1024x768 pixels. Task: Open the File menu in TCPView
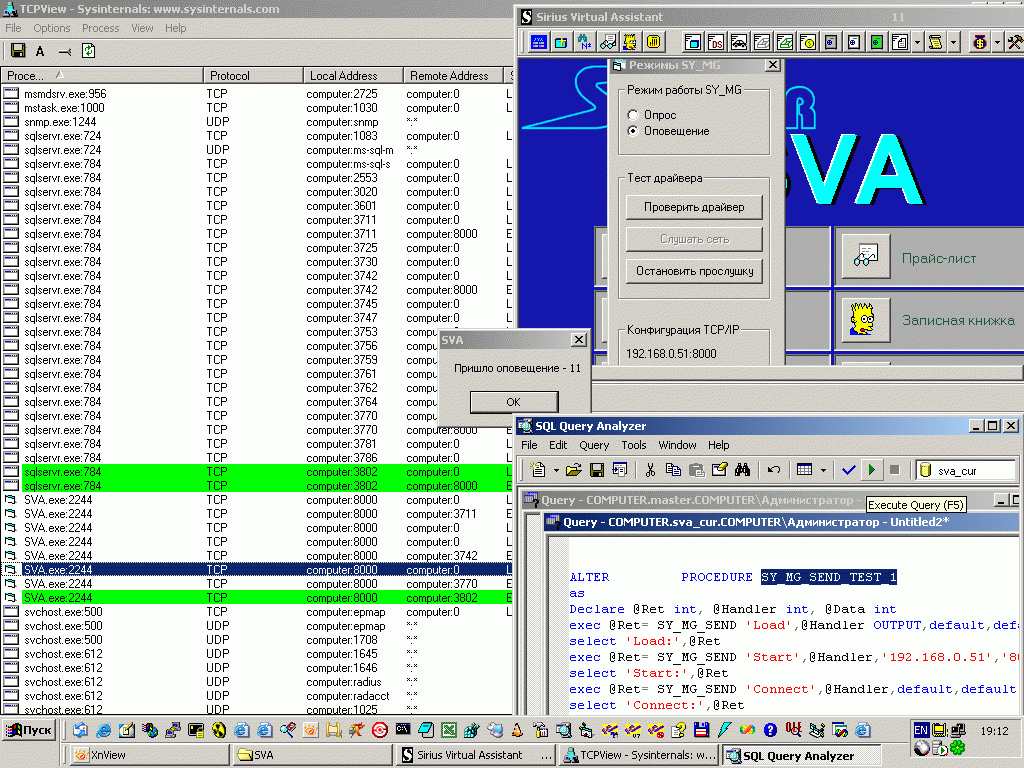[13, 28]
